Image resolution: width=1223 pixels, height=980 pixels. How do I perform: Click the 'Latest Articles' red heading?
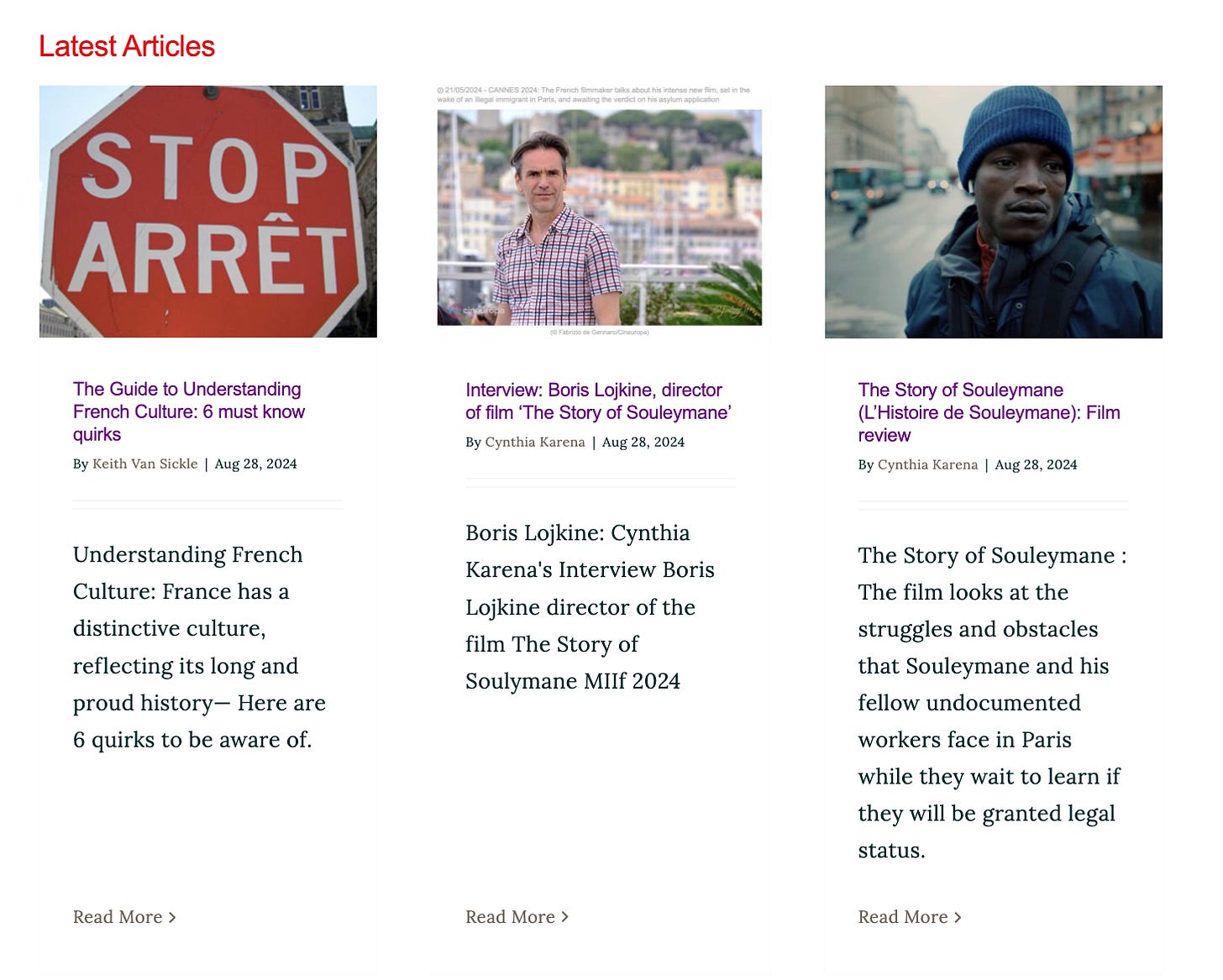pyautogui.click(x=127, y=46)
